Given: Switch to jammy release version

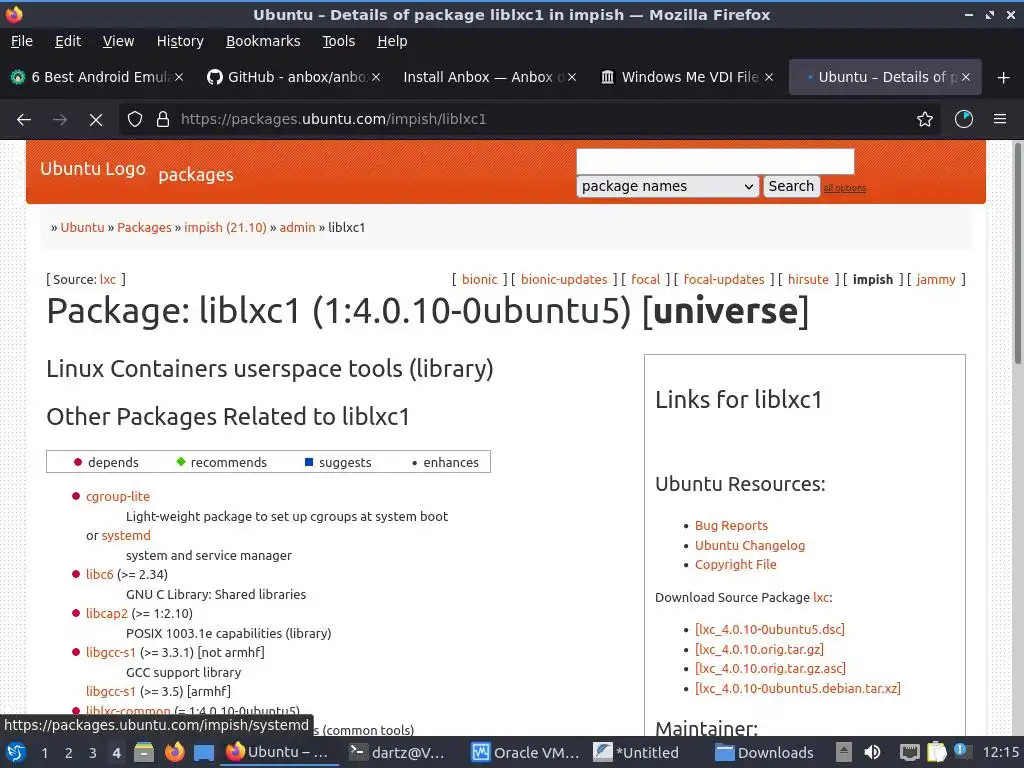Looking at the screenshot, I should [936, 280].
